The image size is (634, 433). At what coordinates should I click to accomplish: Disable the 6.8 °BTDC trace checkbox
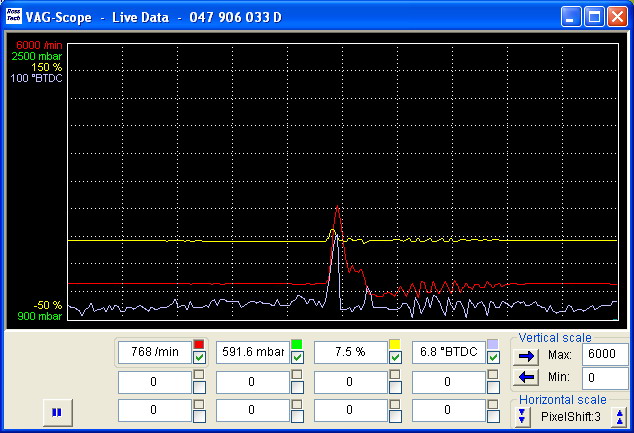[x=493, y=357]
